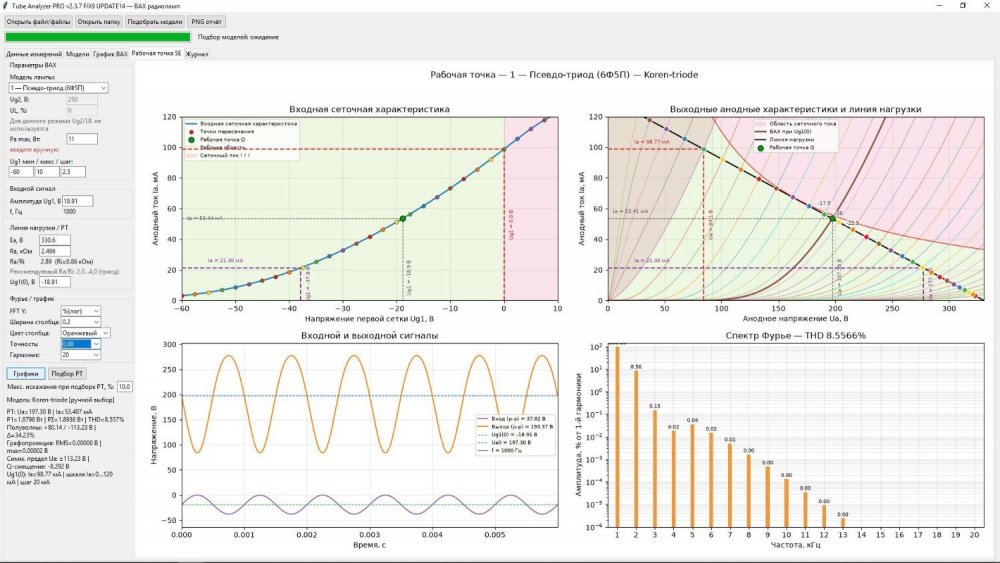
Task: Click the Открыть файл/файлы button
Action: (x=38, y=22)
